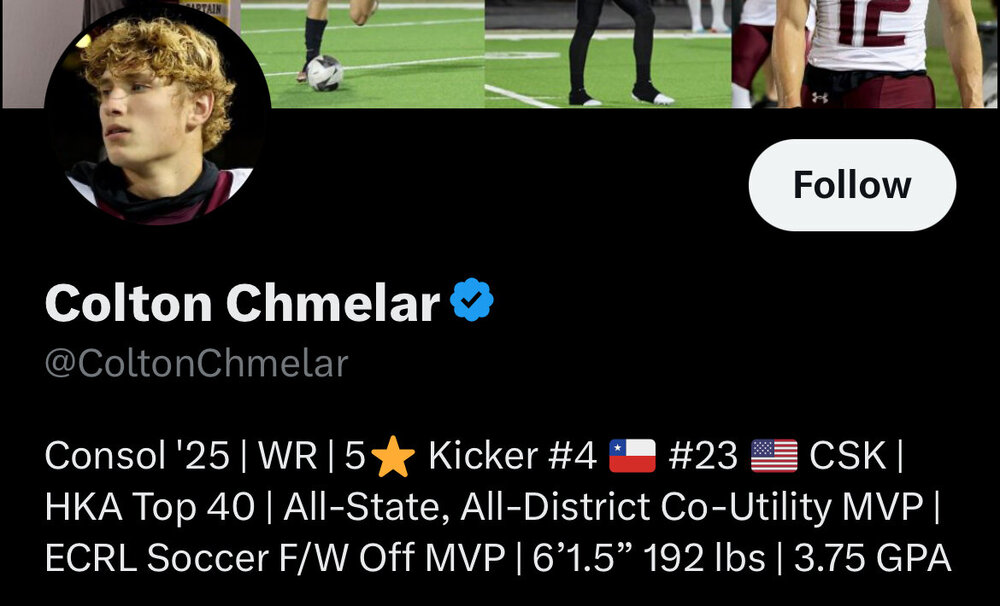
Task: Open the soccer ball banner photo
Action: click(362, 54)
